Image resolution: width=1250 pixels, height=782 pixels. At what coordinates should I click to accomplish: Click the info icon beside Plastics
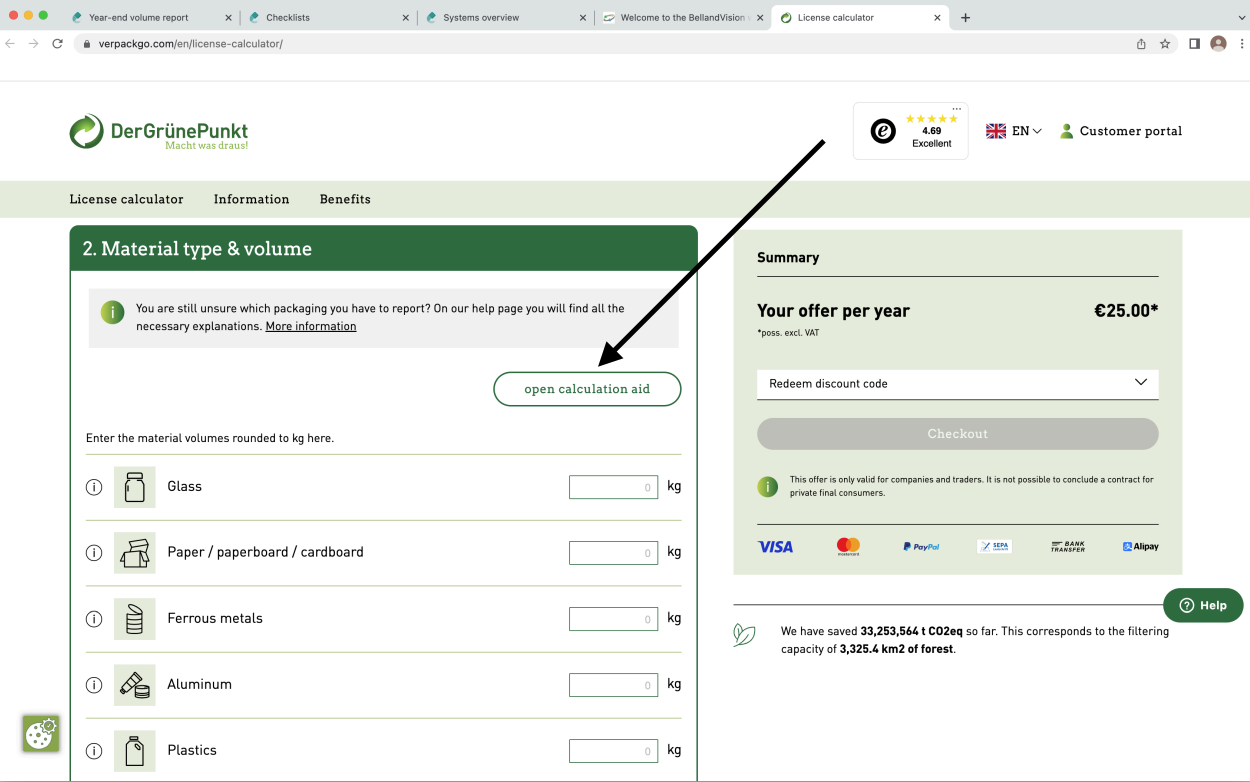tap(94, 751)
